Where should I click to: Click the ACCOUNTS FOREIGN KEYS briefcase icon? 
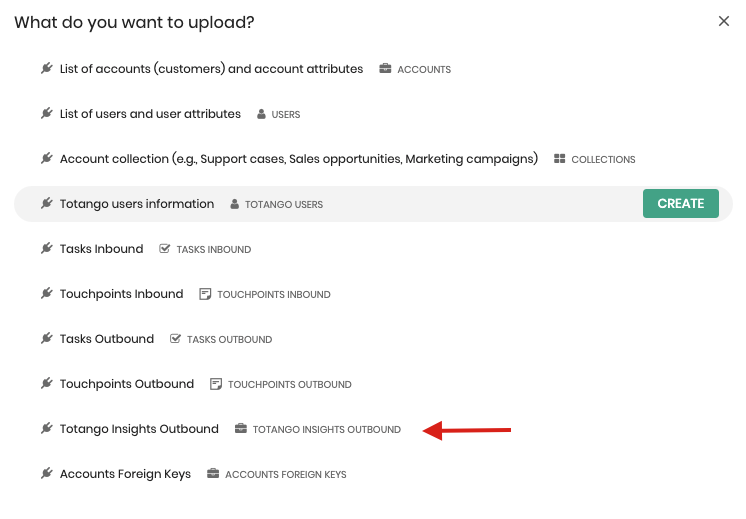213,474
